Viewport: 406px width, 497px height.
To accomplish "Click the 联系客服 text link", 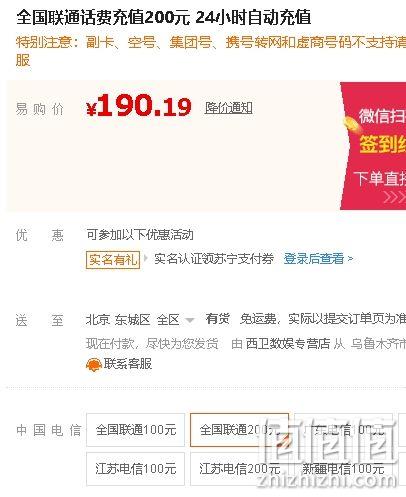I will (x=128, y=364).
